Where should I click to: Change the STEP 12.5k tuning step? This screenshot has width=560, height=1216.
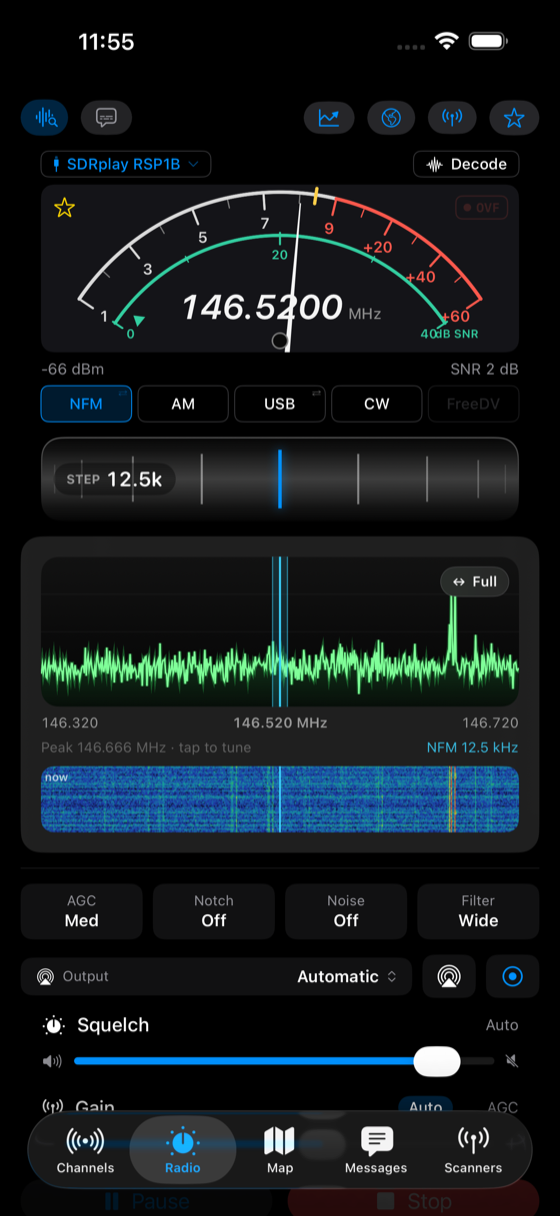click(x=115, y=479)
